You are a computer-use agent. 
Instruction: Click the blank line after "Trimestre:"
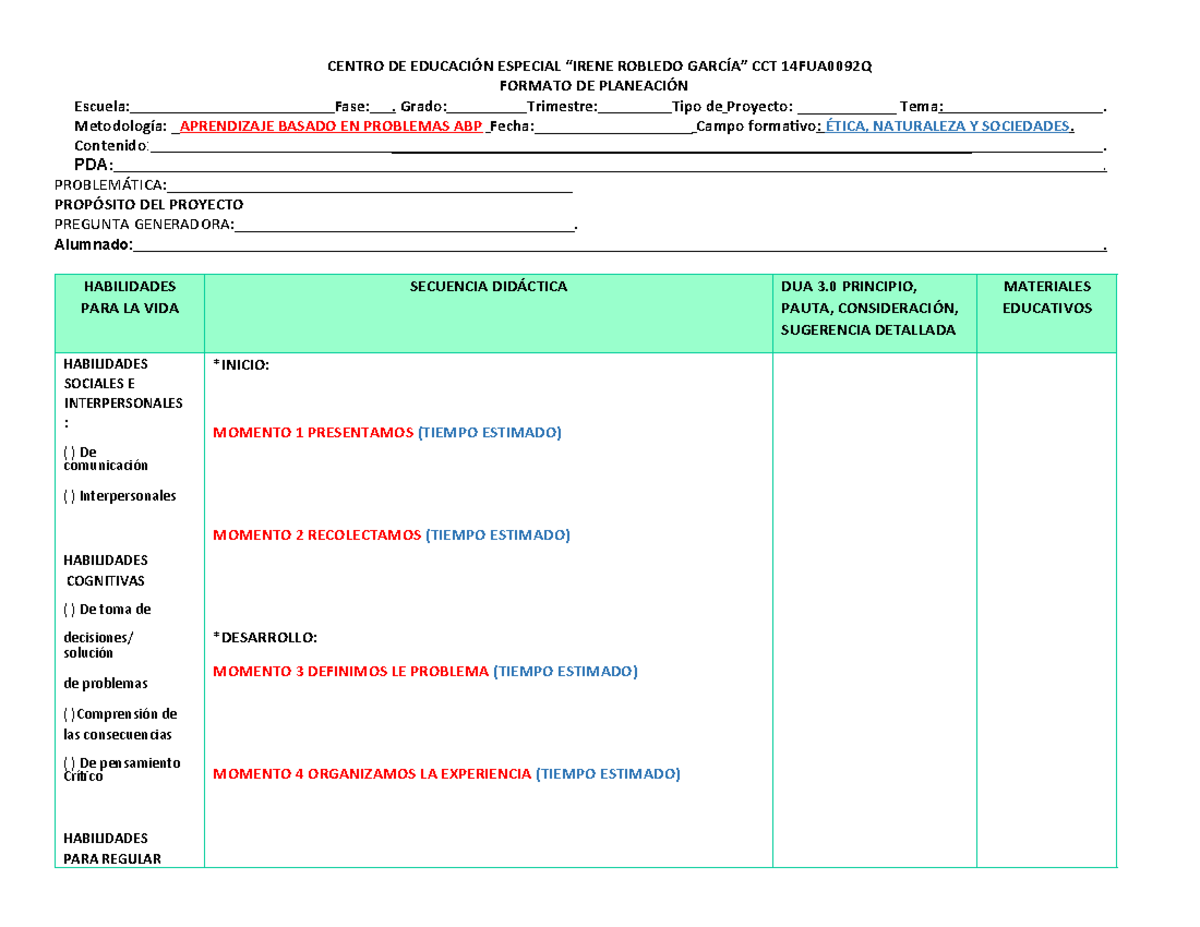635,106
